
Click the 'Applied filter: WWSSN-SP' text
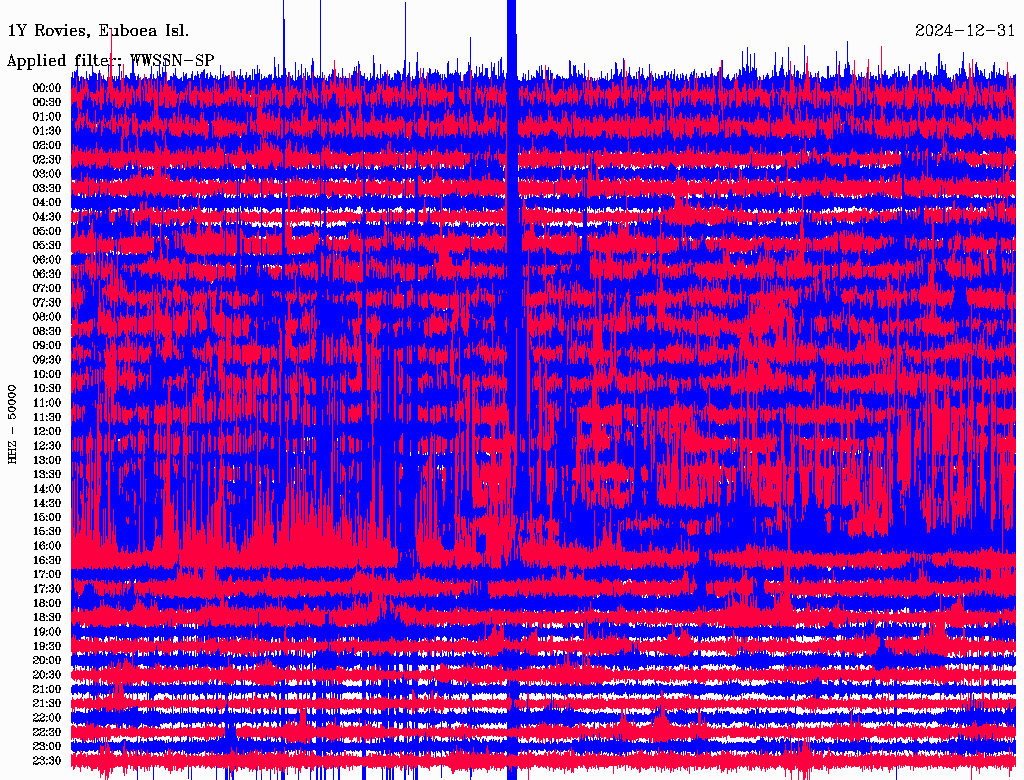[x=110, y=61]
